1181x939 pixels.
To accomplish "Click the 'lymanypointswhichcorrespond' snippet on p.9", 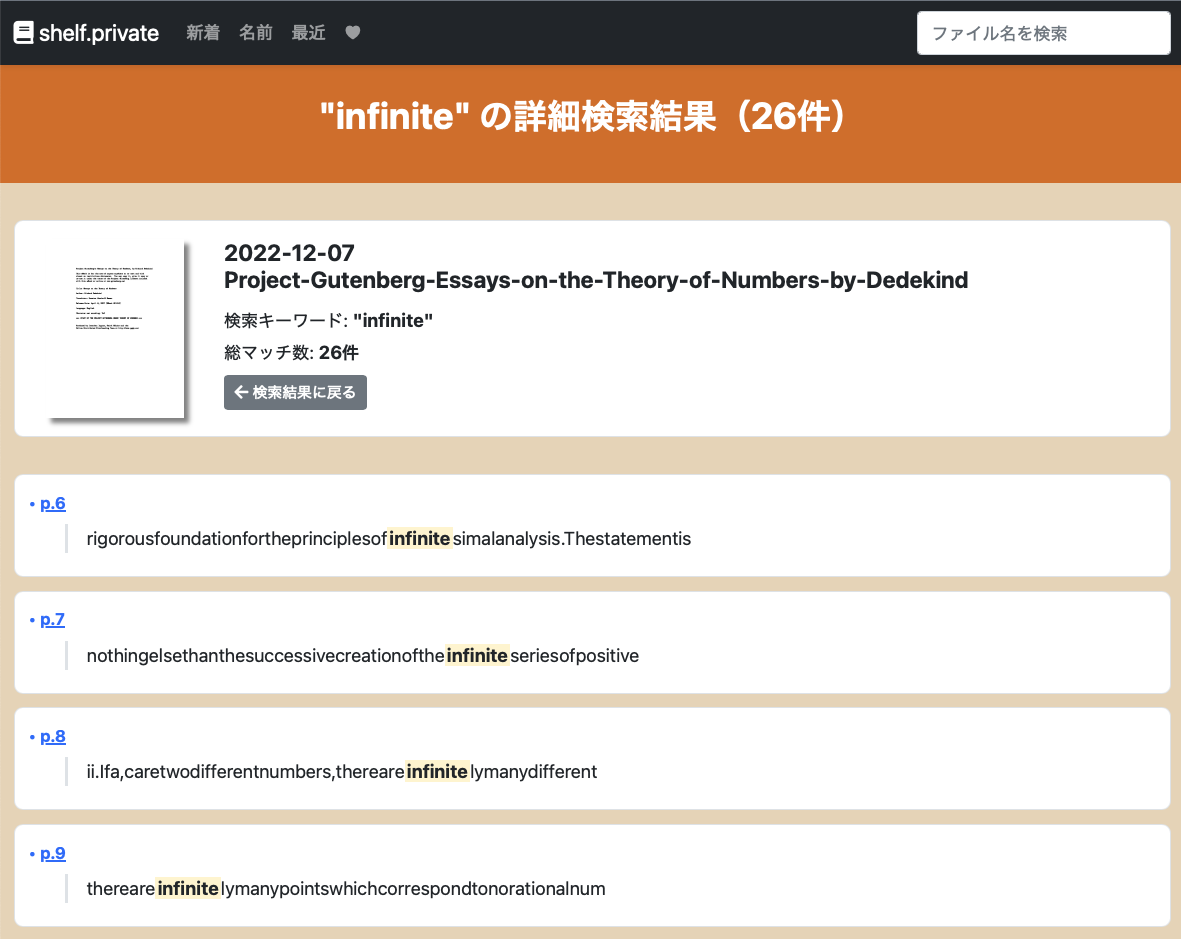I will coord(346,889).
